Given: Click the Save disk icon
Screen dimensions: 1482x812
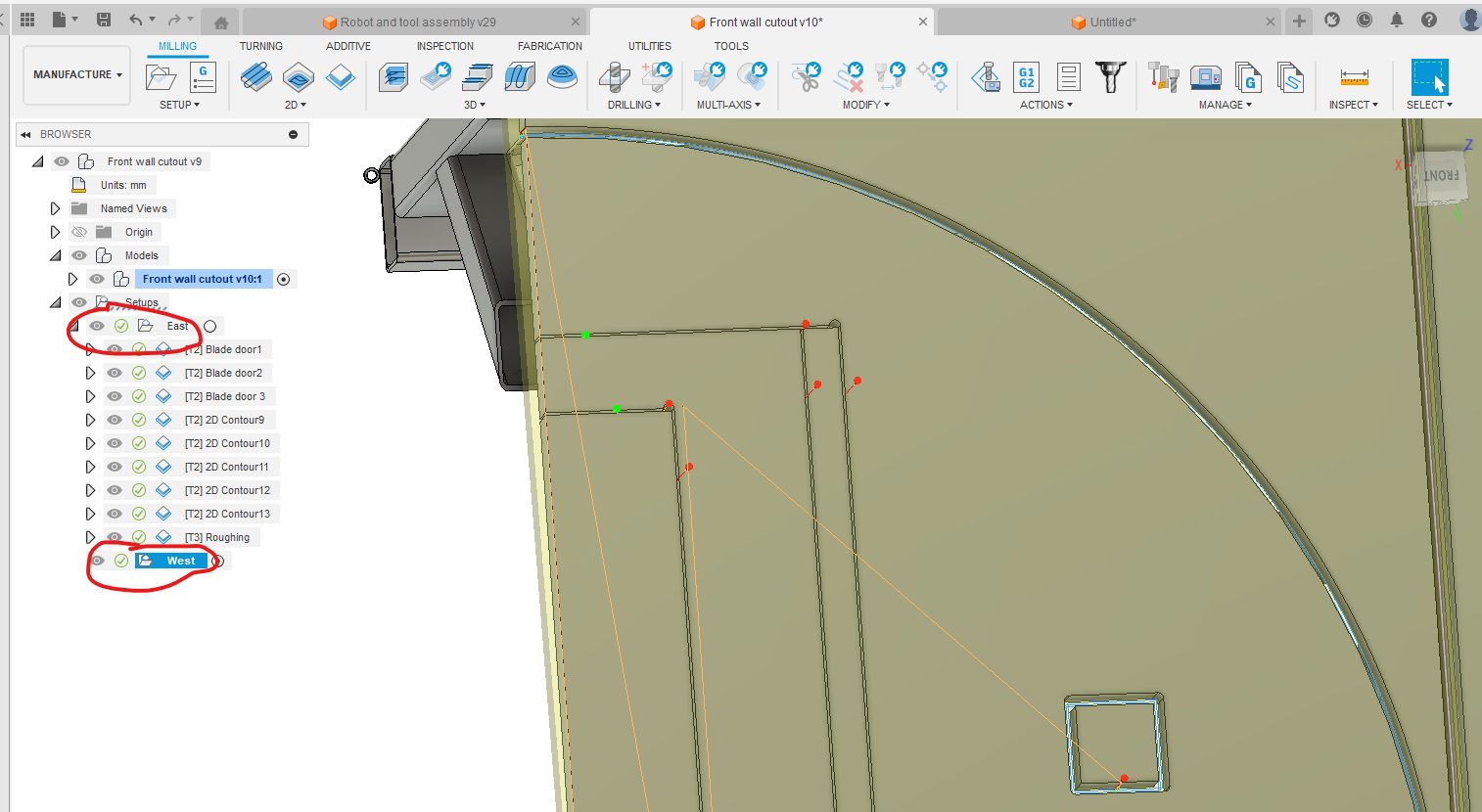Looking at the screenshot, I should click(104, 20).
